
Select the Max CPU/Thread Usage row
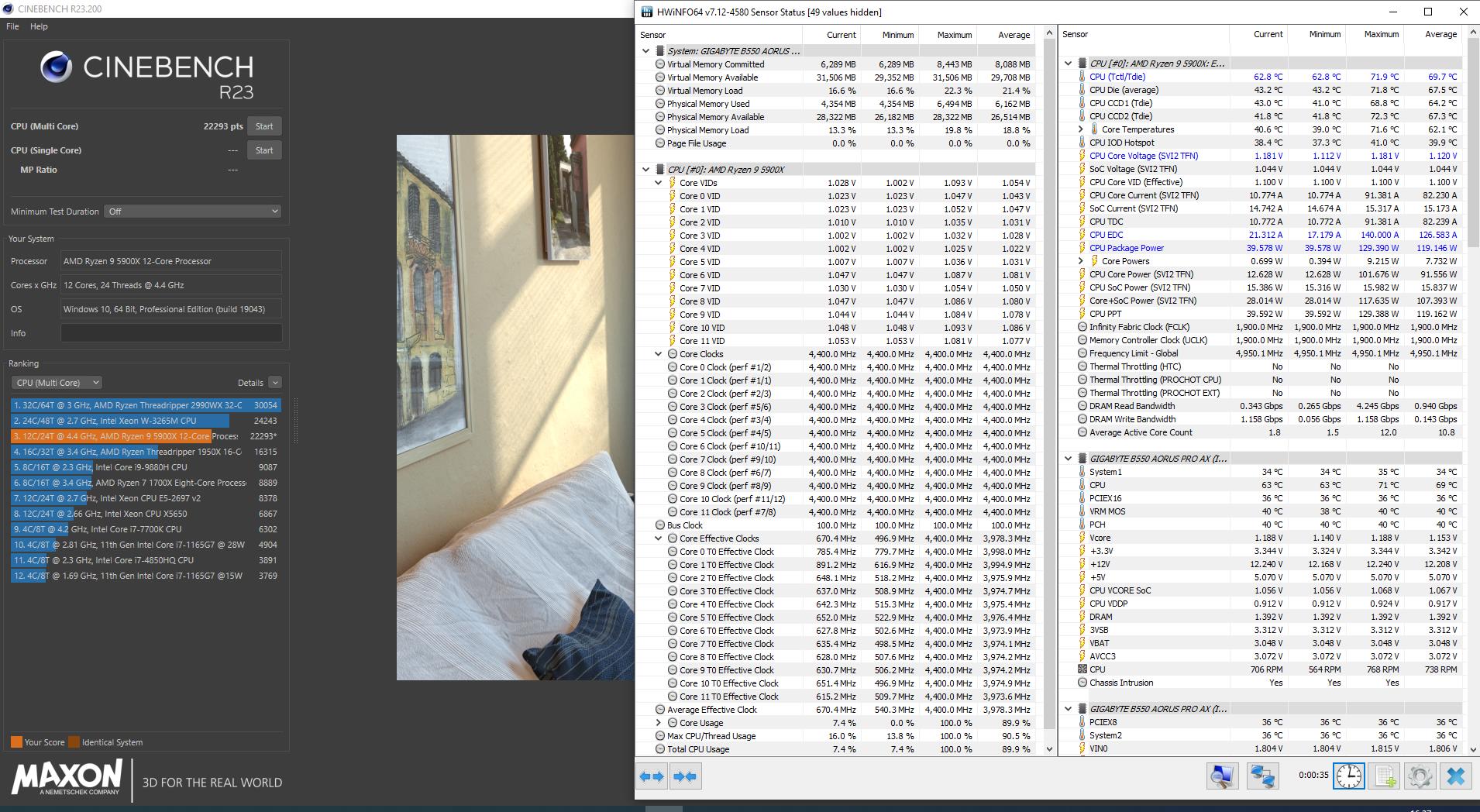(836, 736)
